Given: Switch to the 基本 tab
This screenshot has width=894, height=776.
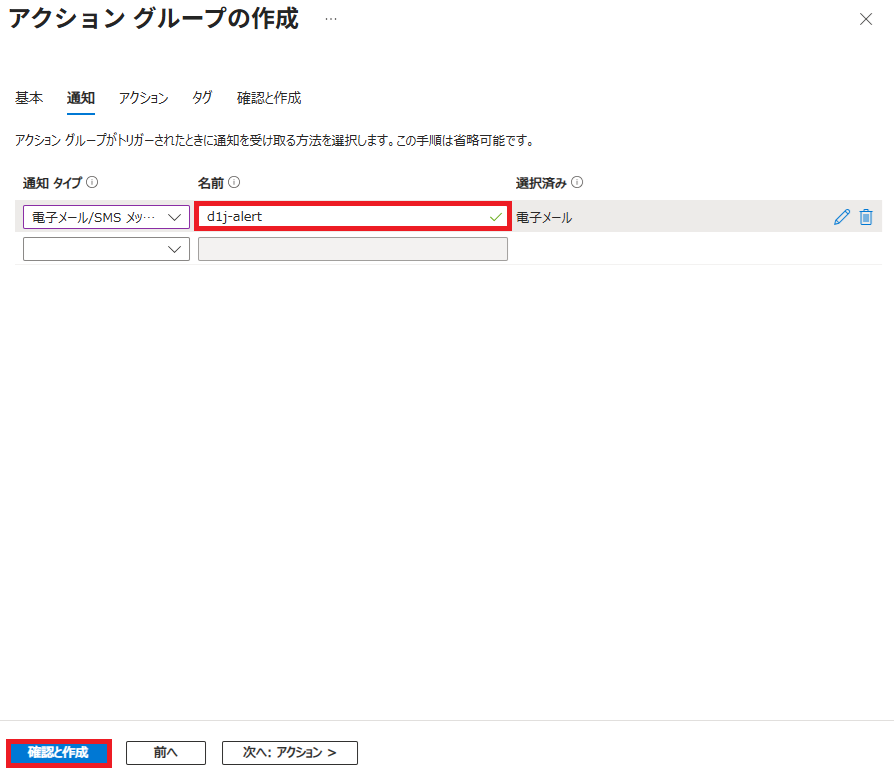Looking at the screenshot, I should 29,98.
